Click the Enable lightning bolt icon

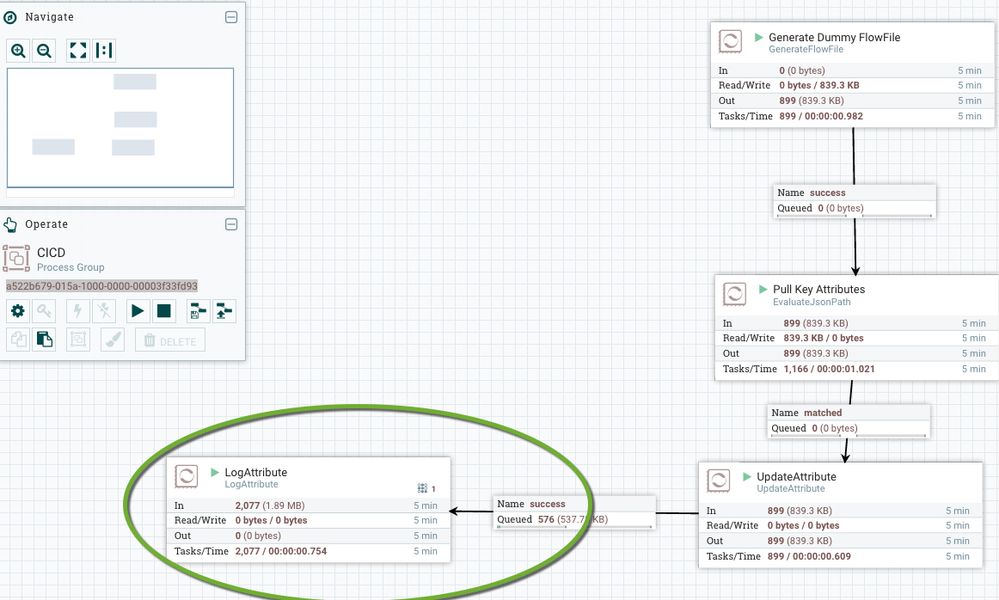(x=78, y=311)
